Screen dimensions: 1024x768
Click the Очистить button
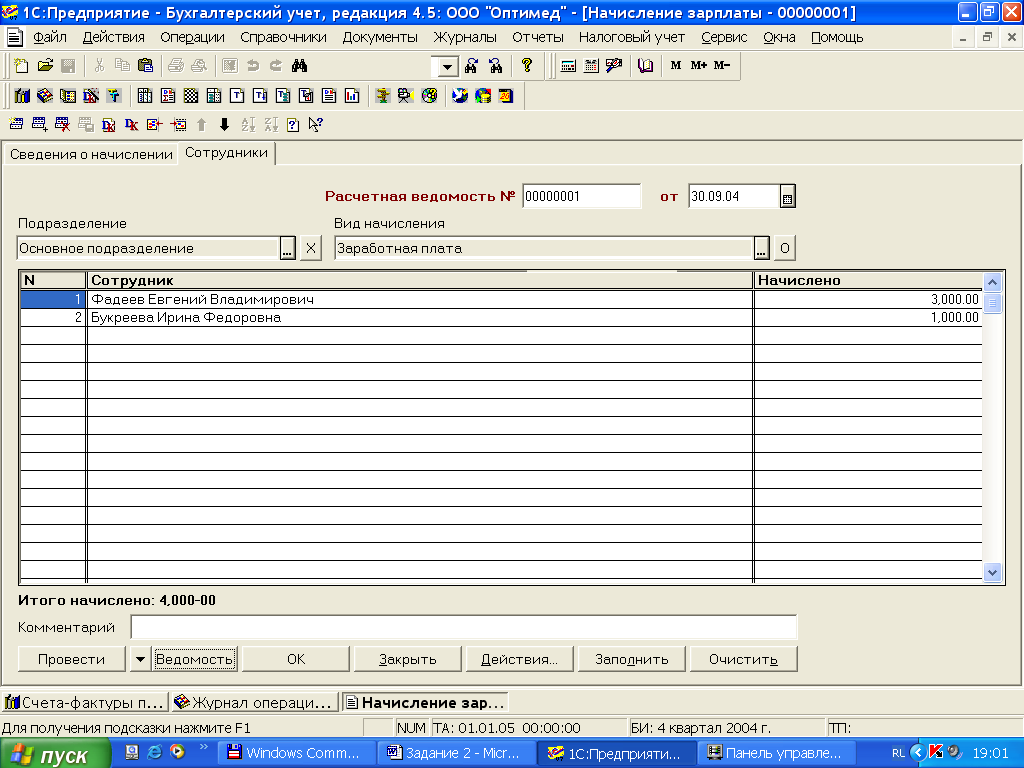743,659
